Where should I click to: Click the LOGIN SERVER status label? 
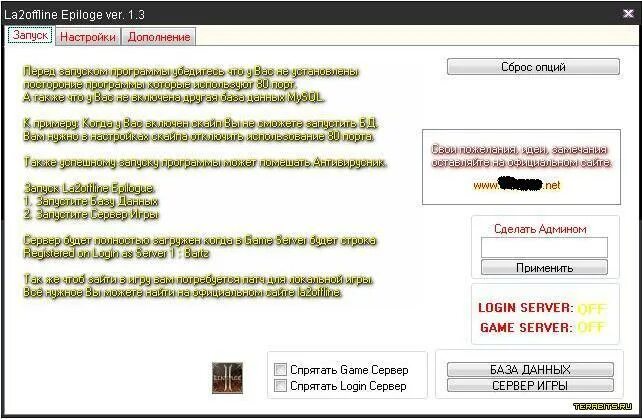526,308
